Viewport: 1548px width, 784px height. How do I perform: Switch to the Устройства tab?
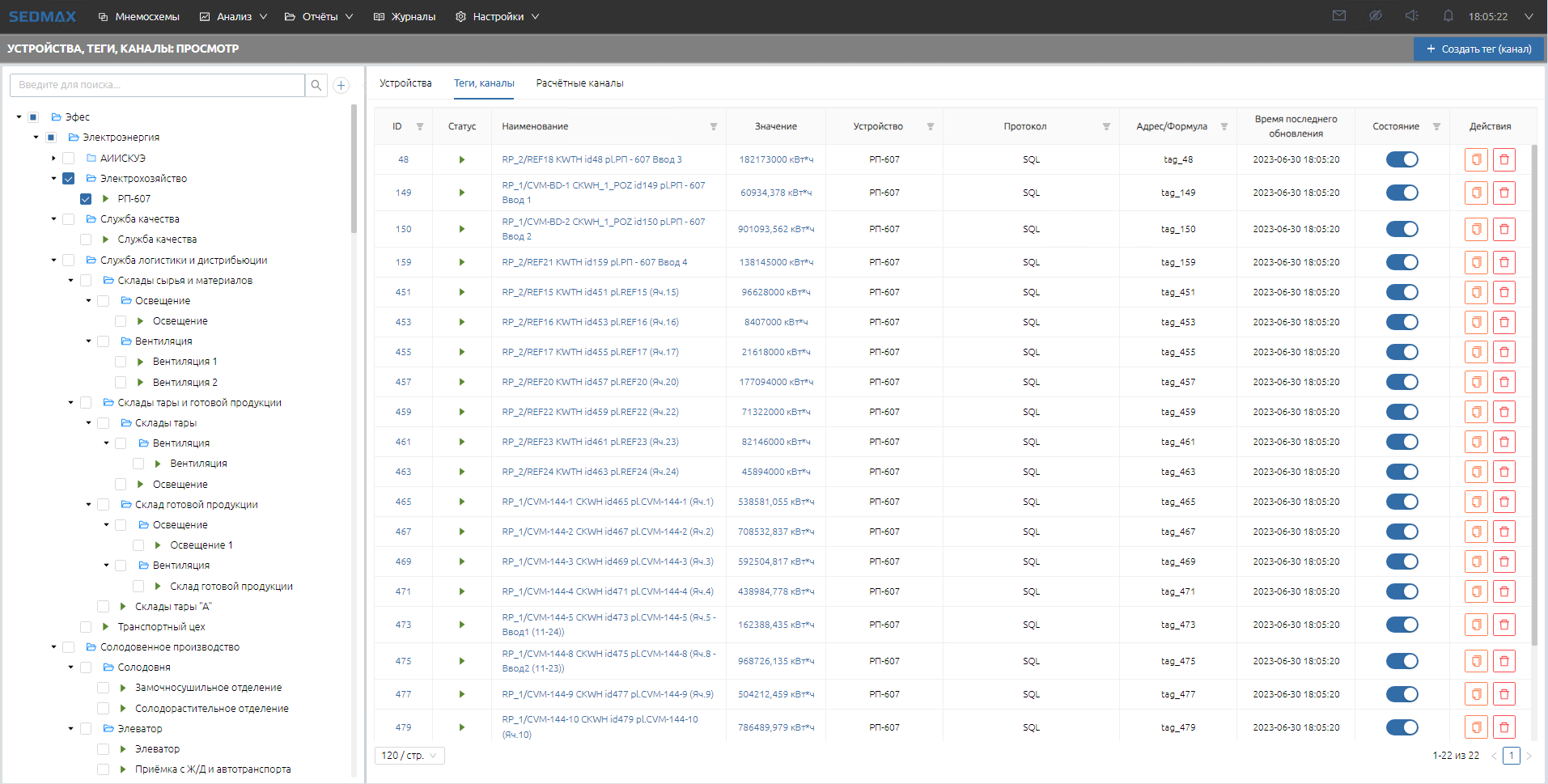click(405, 83)
